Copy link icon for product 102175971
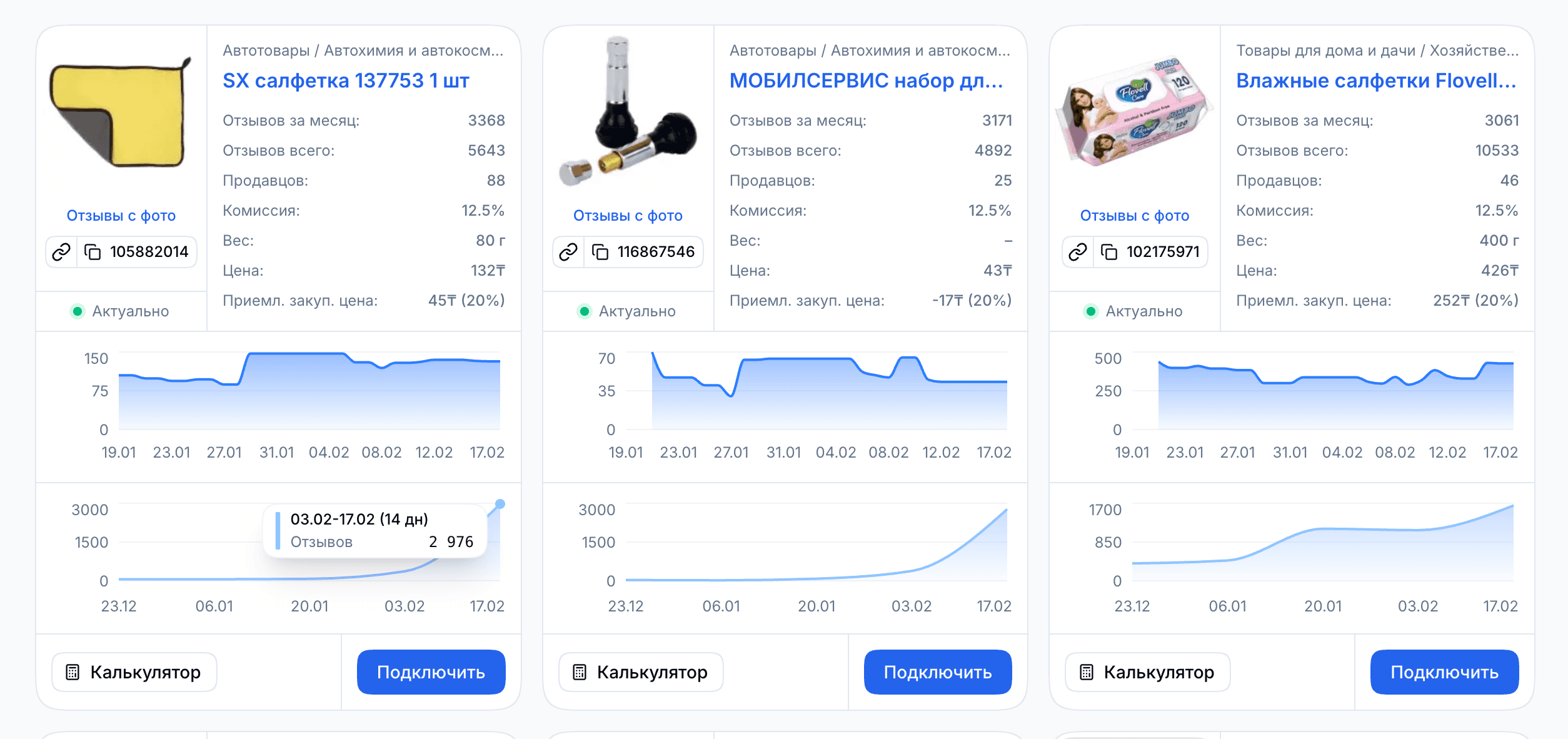The width and height of the screenshot is (1568, 739). click(1078, 252)
